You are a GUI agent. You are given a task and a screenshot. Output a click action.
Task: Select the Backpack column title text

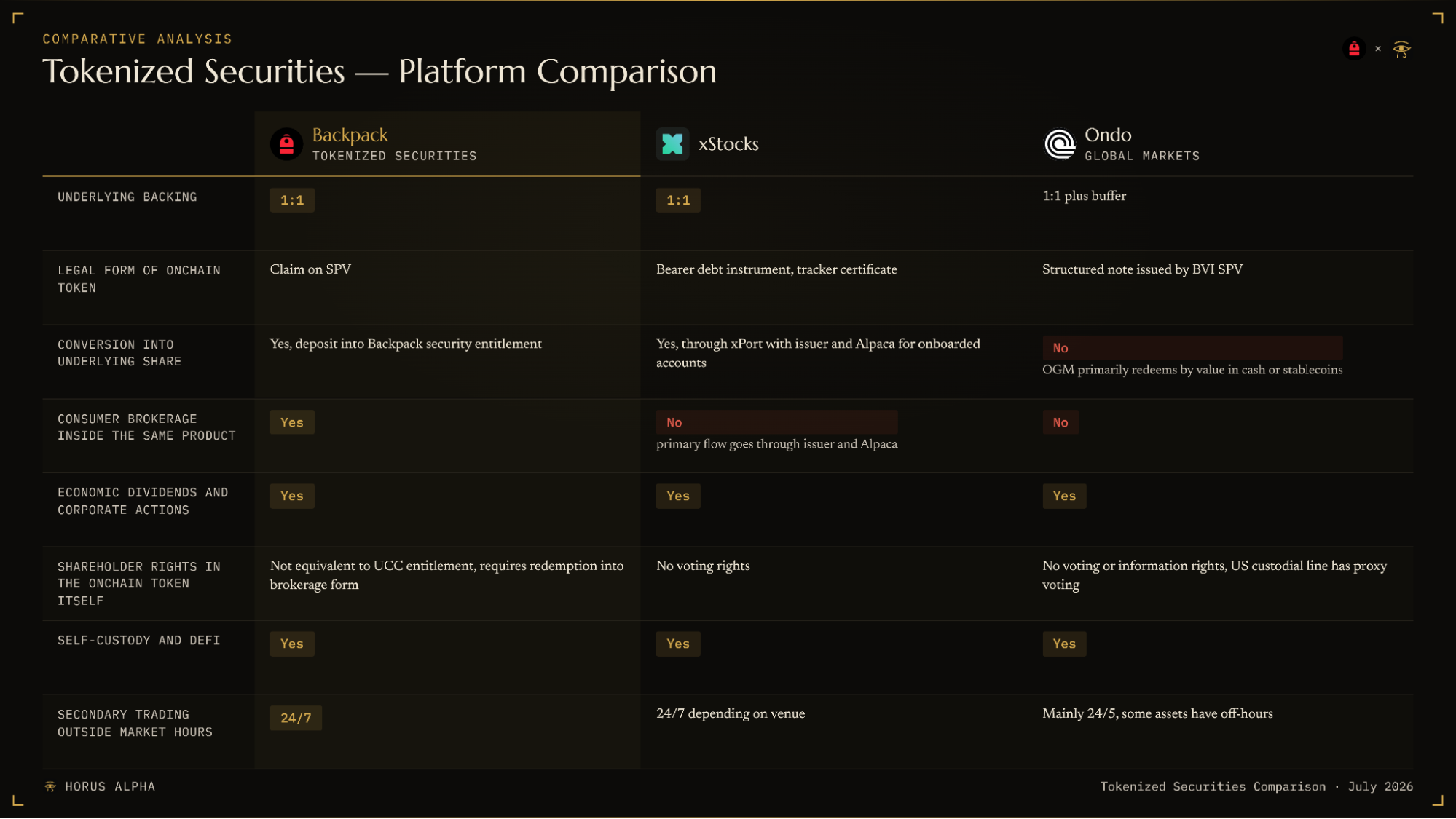[x=350, y=135]
